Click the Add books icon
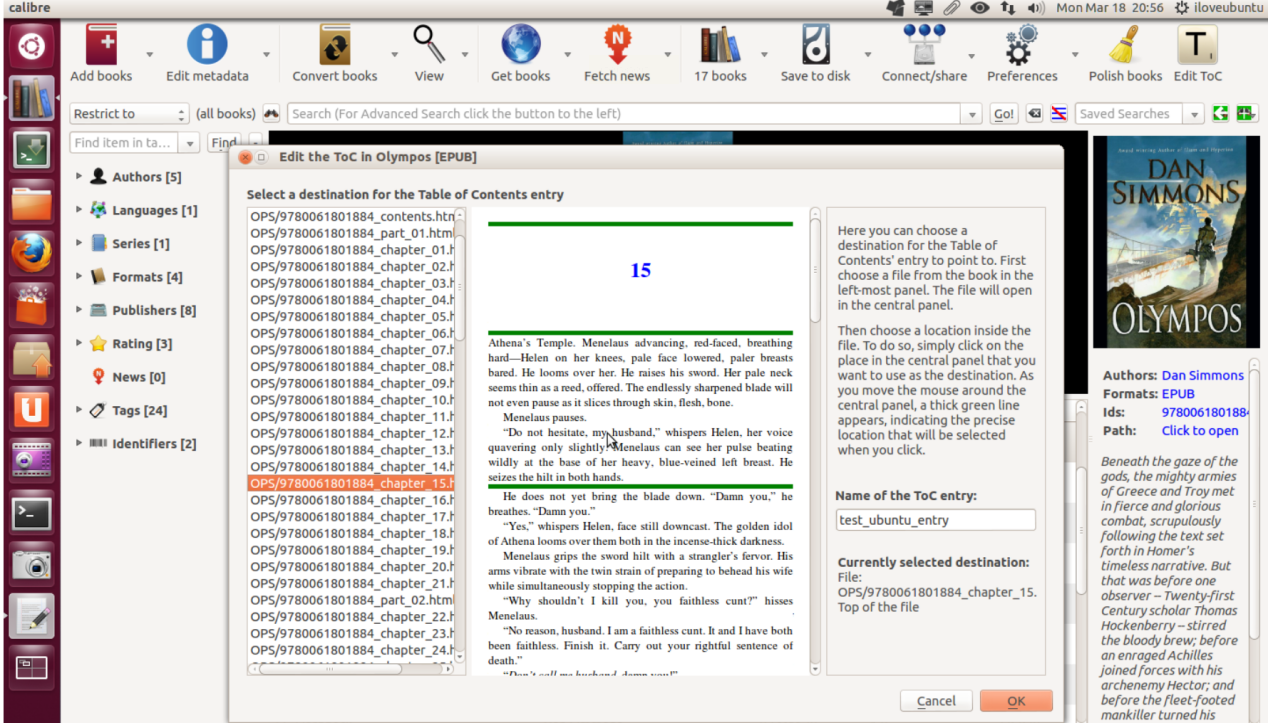The width and height of the screenshot is (1268, 723). click(x=101, y=46)
